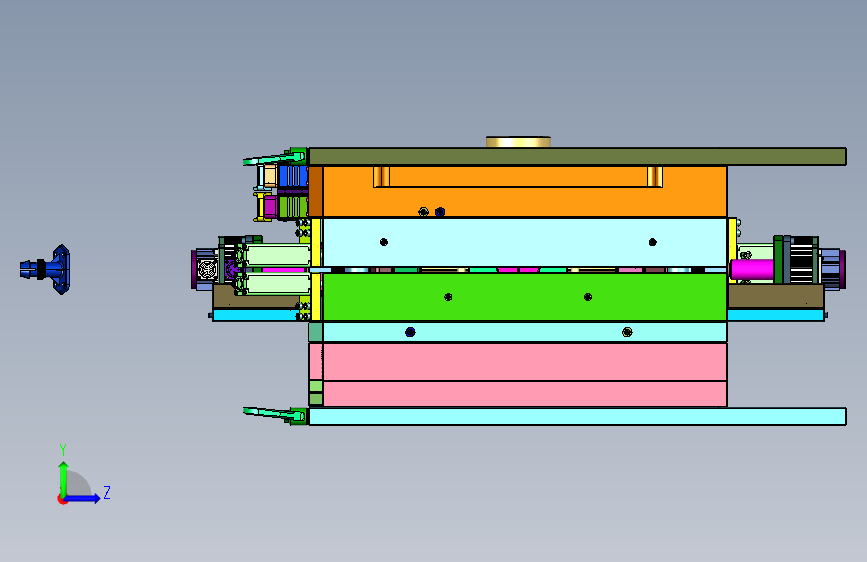Click the red origin of the coordinate triad
The image size is (867, 562).
click(61, 499)
